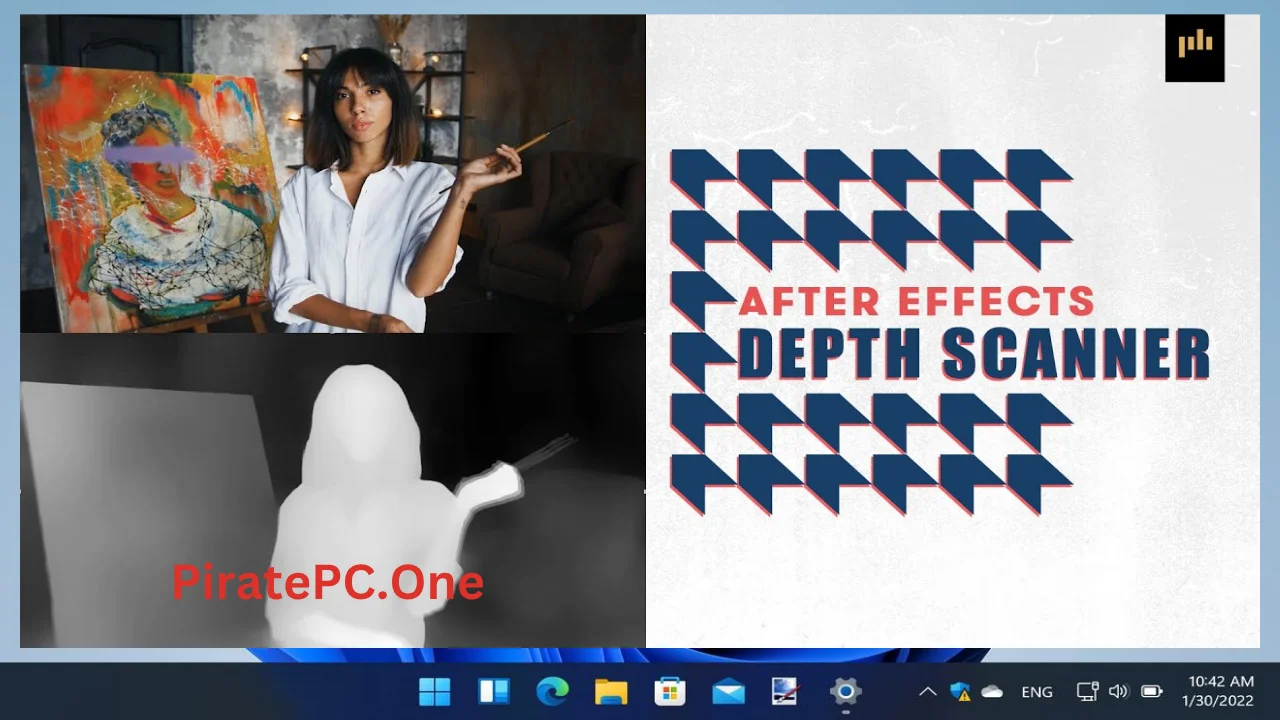The height and width of the screenshot is (720, 1280).
Task: Select the grayscale depth map image
Action: coord(332,490)
